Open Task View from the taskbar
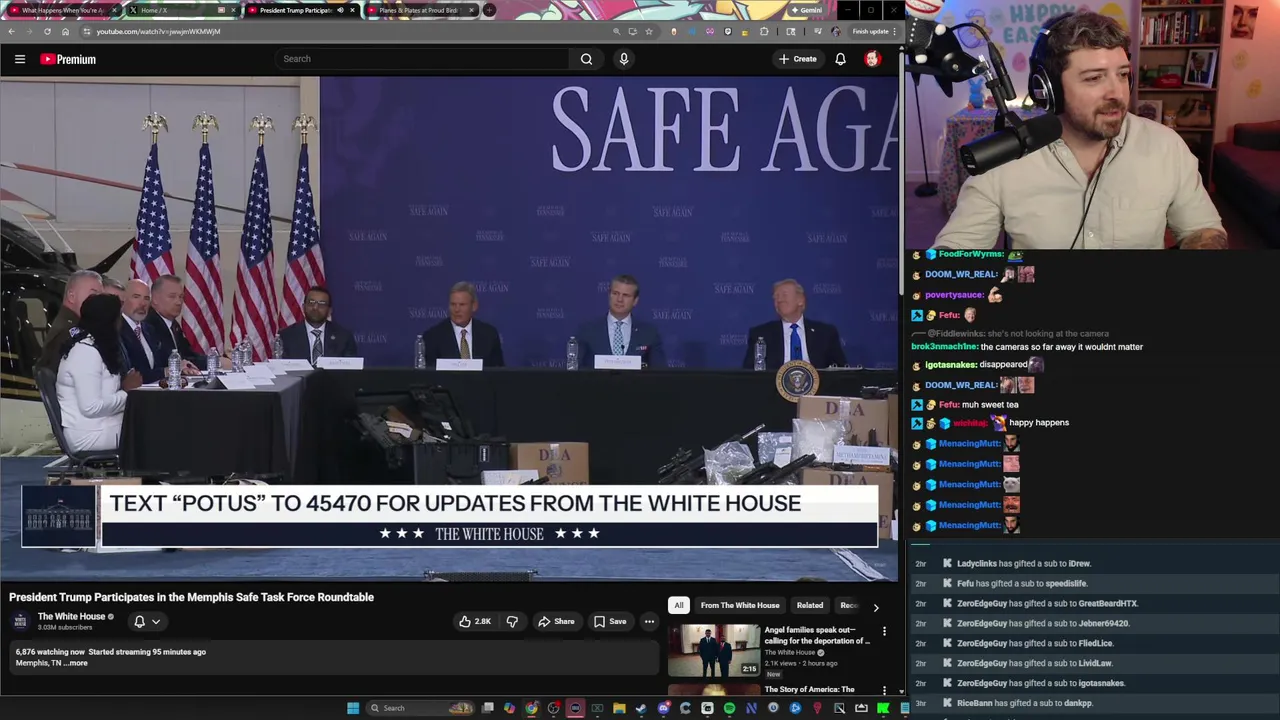 coord(487,708)
